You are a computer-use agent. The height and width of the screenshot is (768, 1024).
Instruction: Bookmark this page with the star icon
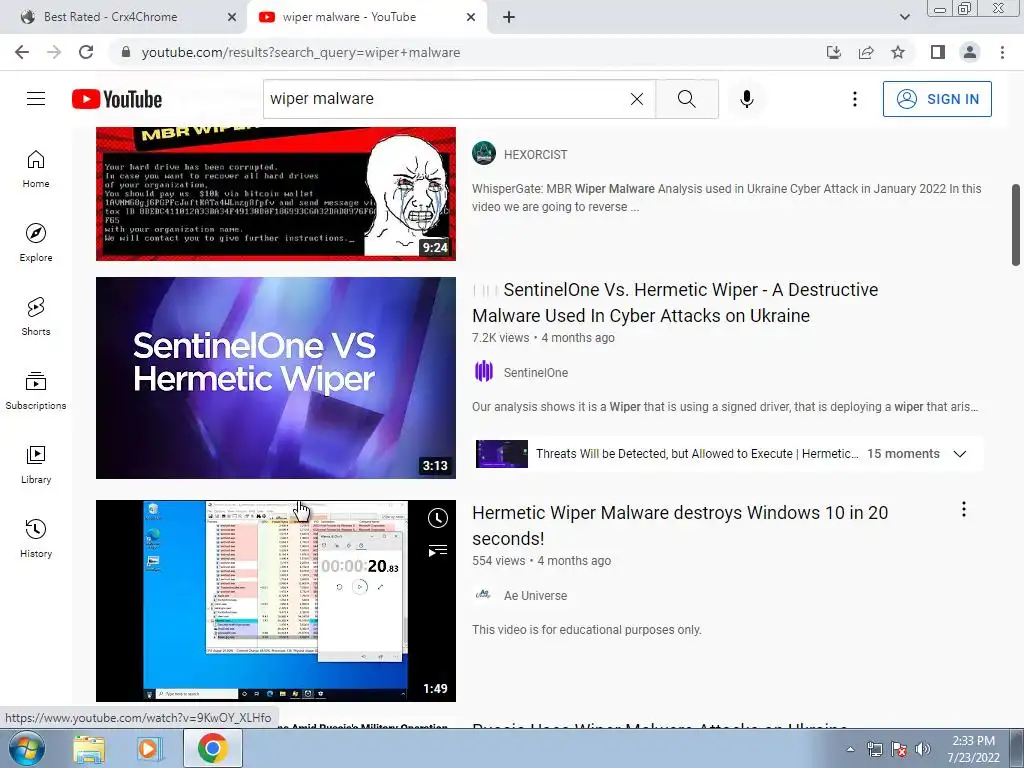898,52
